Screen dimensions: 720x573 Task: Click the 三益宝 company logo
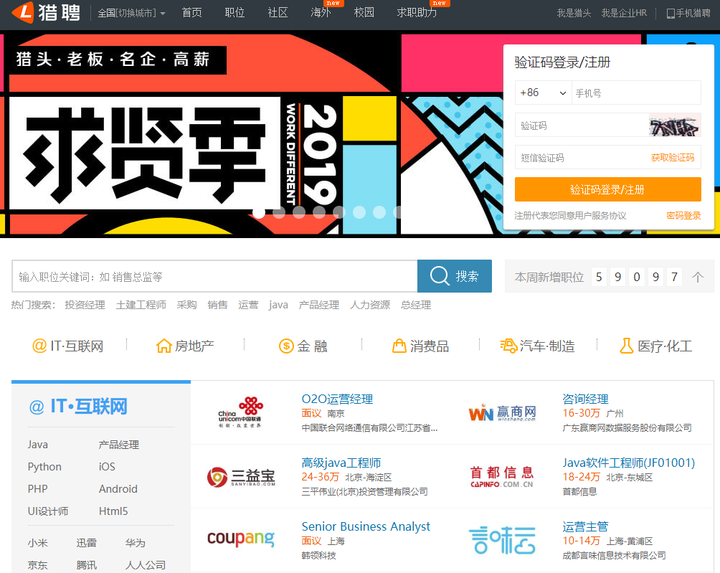tap(241, 477)
